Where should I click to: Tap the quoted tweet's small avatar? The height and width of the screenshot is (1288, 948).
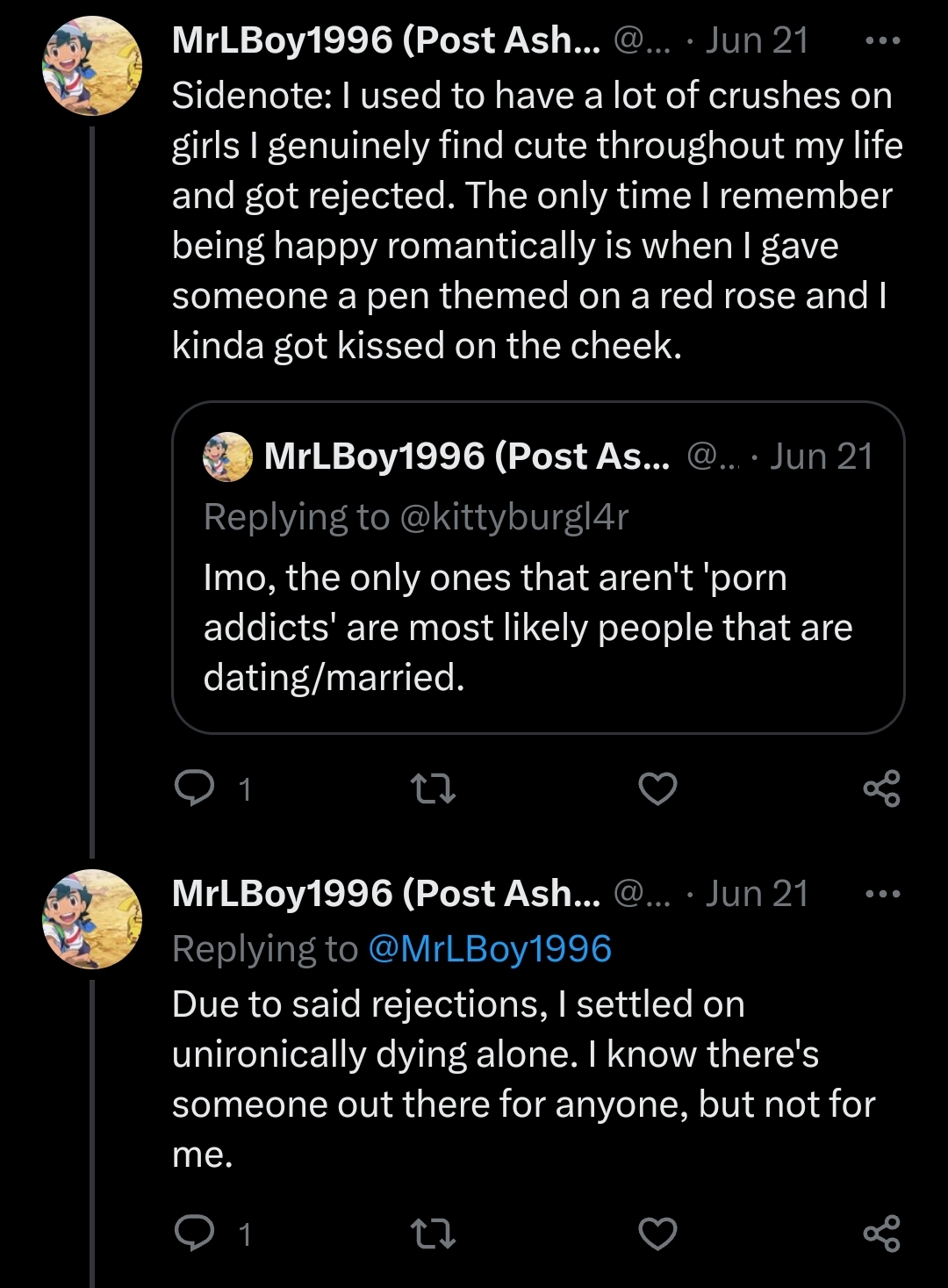227,457
